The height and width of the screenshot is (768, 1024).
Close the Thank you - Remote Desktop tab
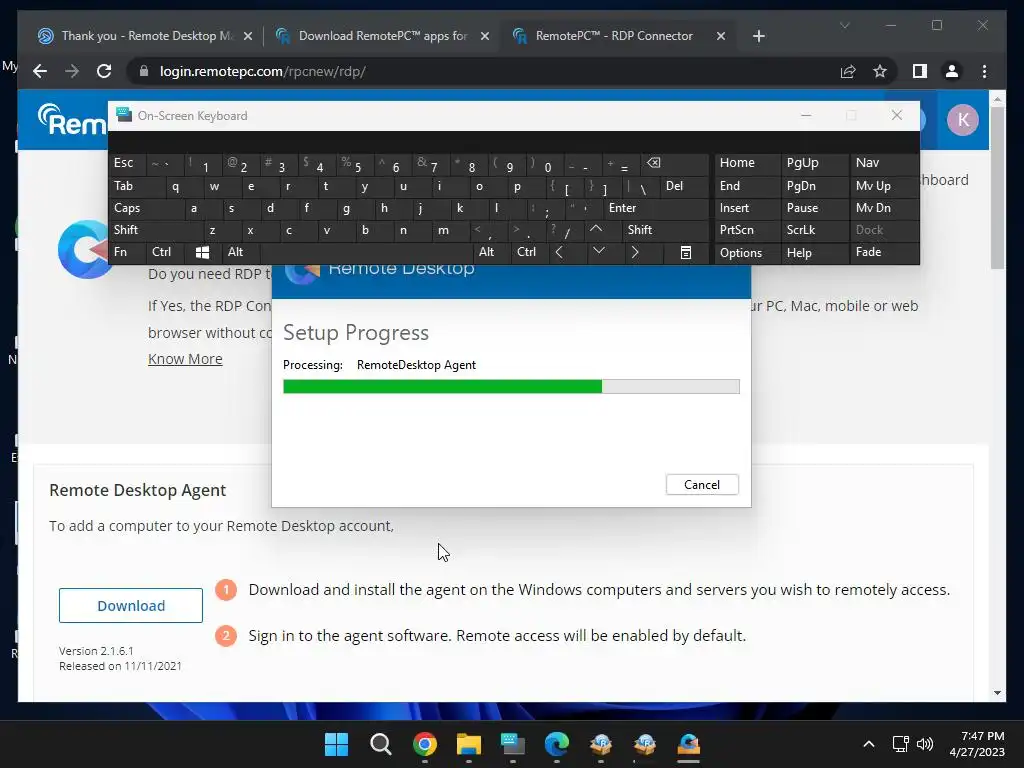coord(248,36)
